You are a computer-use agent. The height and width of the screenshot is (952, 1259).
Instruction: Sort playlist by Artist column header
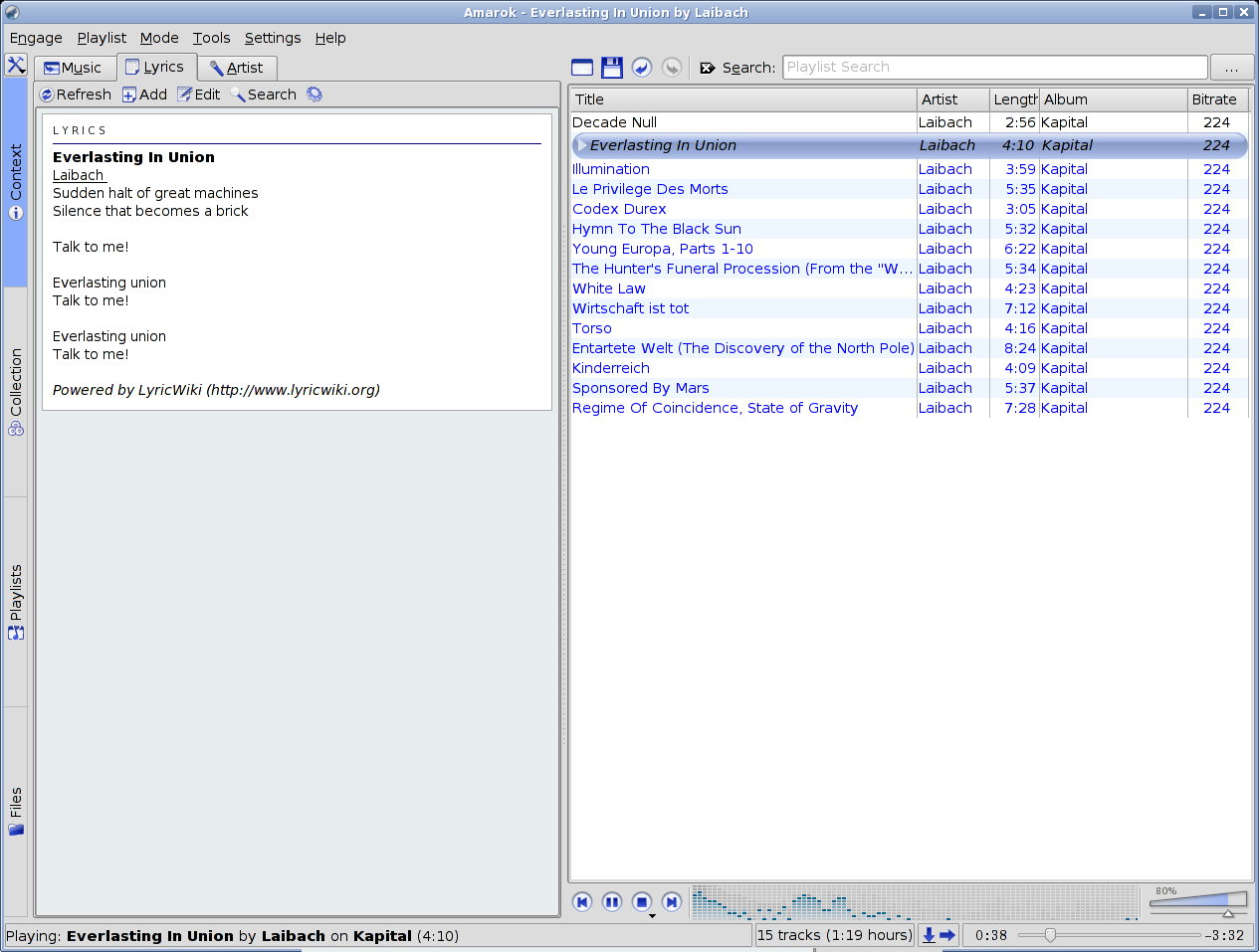tap(953, 99)
